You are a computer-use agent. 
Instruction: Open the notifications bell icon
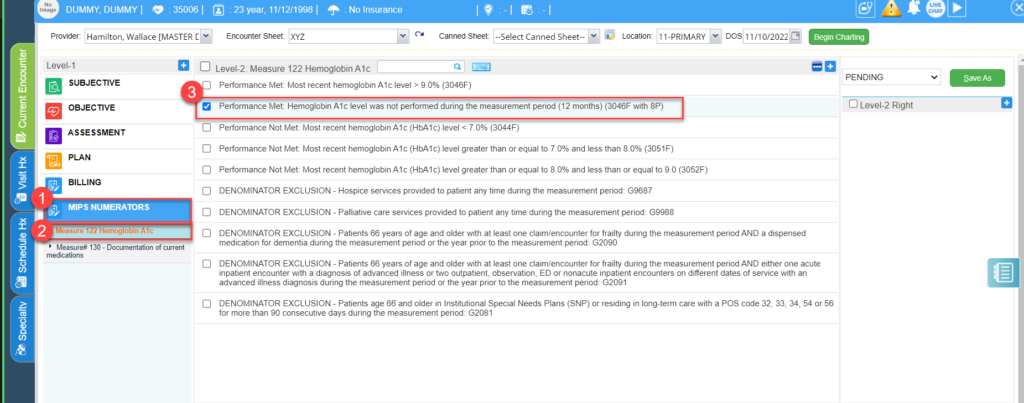[914, 8]
